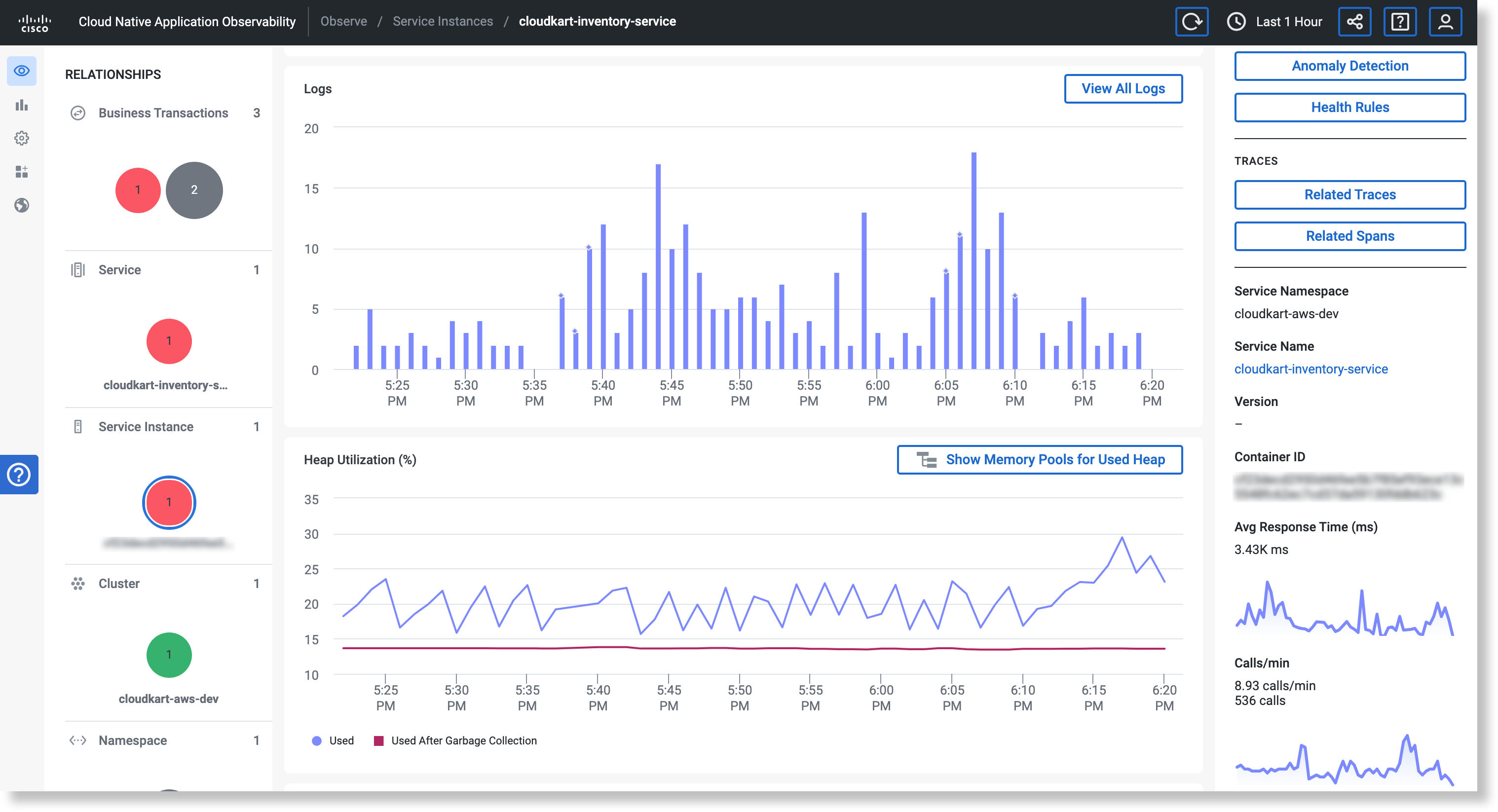The height and width of the screenshot is (812, 1498).
Task: Click Show Memory Pools for Used Heap
Action: [x=1039, y=460]
